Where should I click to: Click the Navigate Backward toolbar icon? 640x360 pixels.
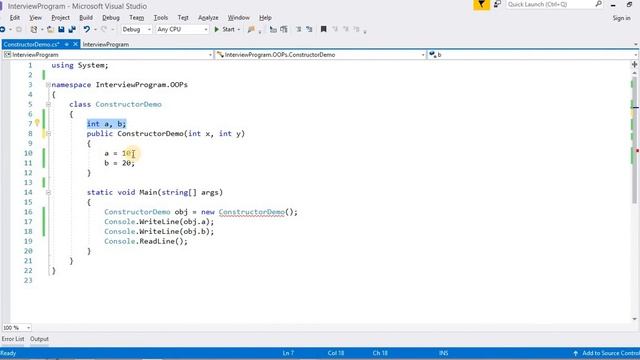coord(2,29)
